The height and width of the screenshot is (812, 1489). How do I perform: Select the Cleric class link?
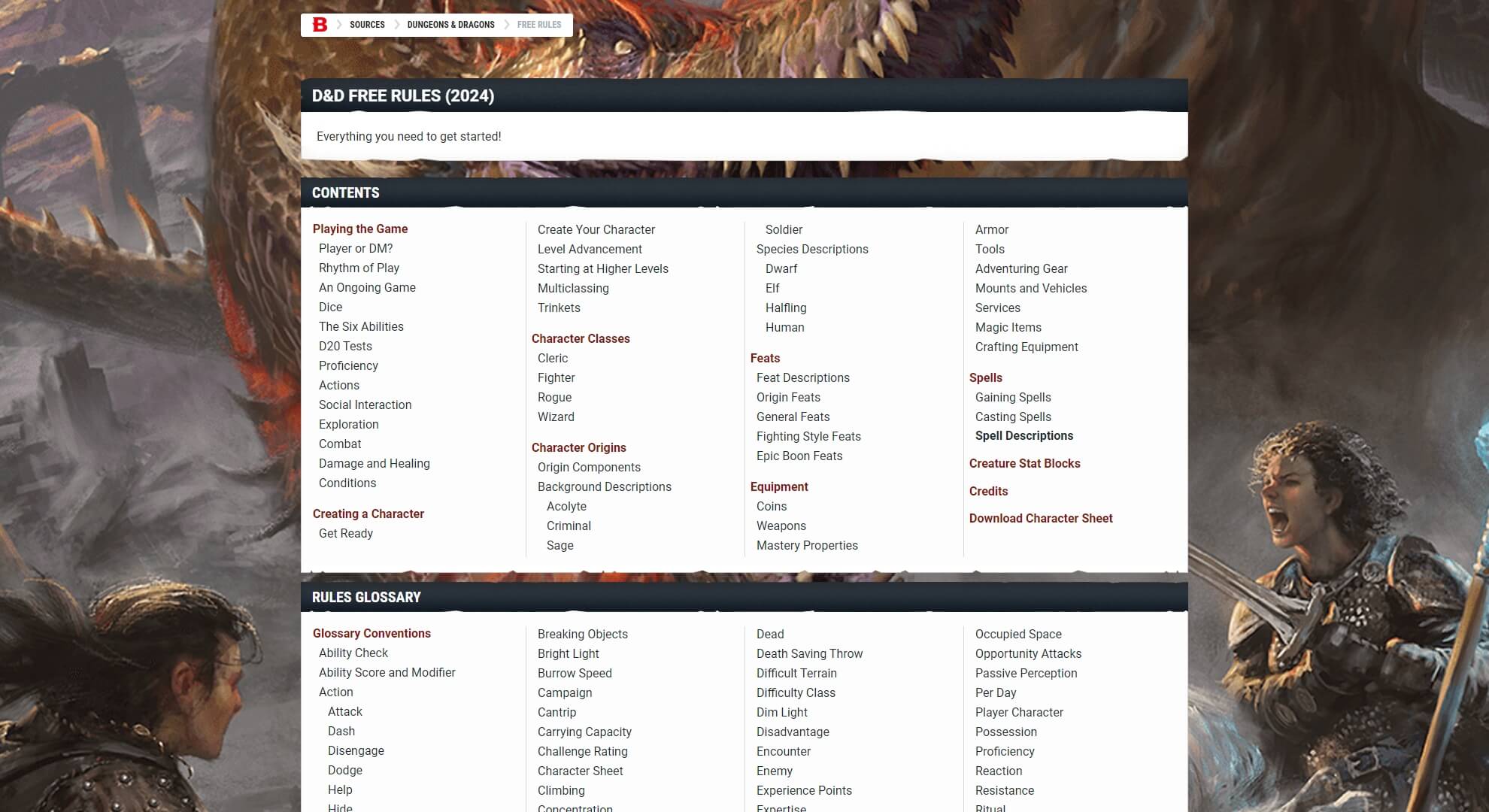point(553,358)
